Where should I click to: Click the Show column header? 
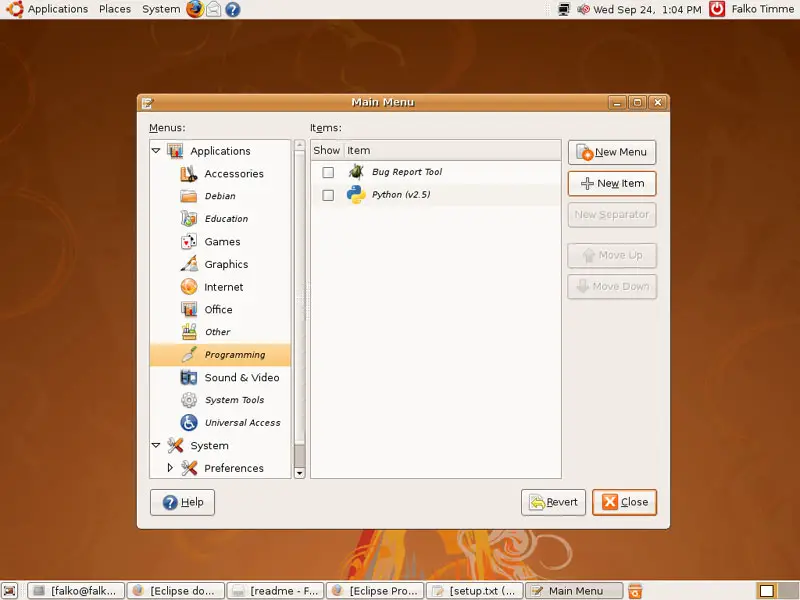(x=327, y=151)
